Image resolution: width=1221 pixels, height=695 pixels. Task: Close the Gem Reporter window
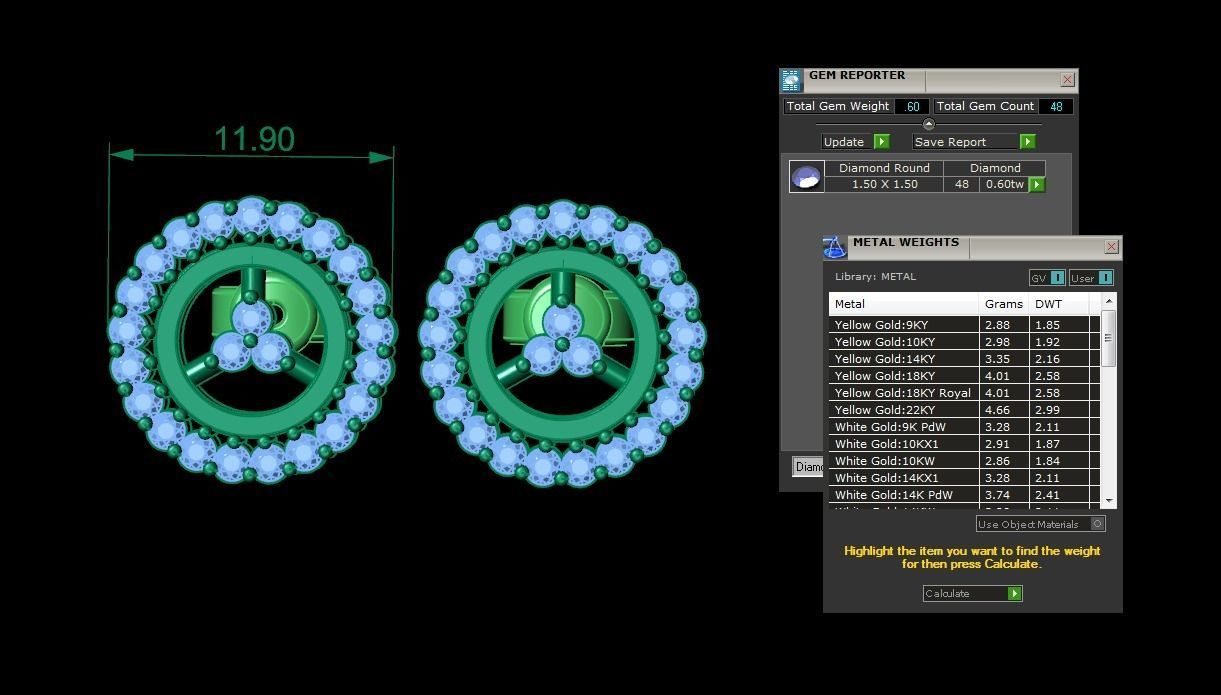click(x=1067, y=80)
